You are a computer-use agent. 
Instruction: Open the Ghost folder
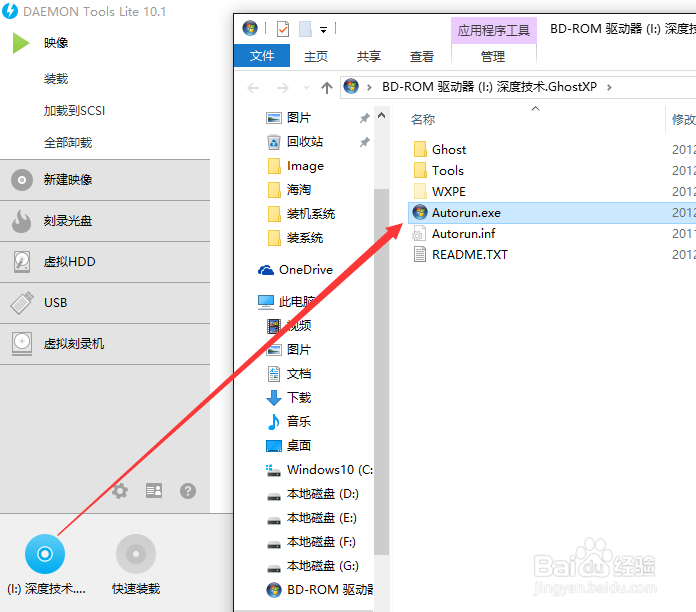pyautogui.click(x=439, y=150)
